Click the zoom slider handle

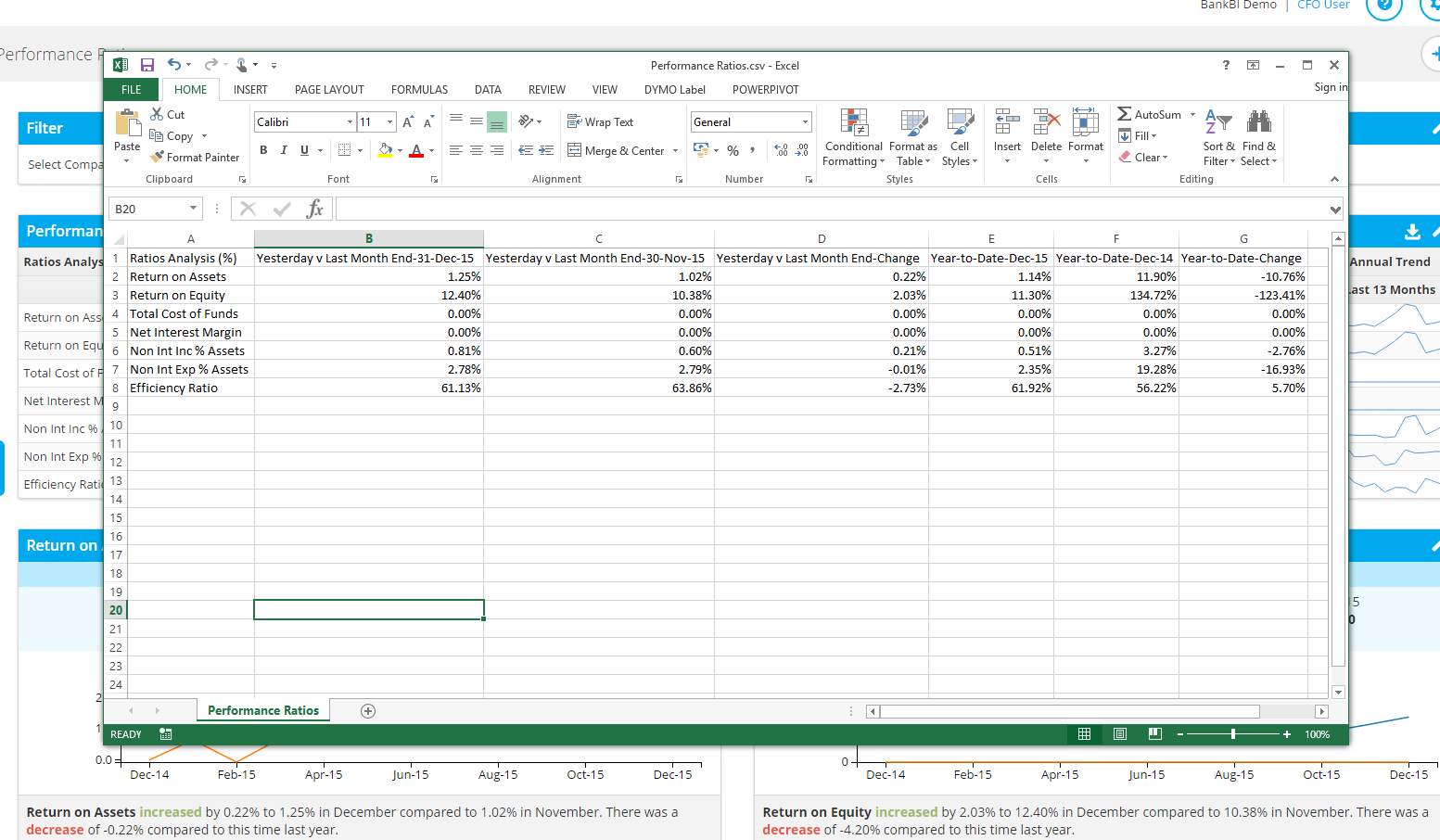point(1232,734)
